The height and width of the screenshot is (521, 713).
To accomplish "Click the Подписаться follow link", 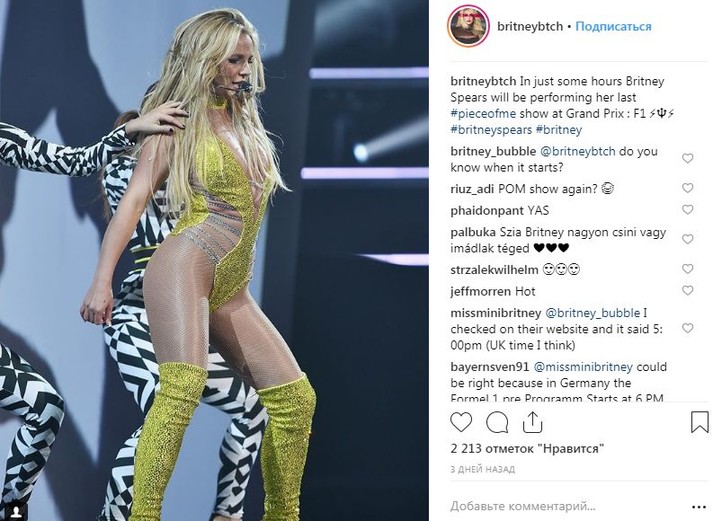I will (613, 26).
